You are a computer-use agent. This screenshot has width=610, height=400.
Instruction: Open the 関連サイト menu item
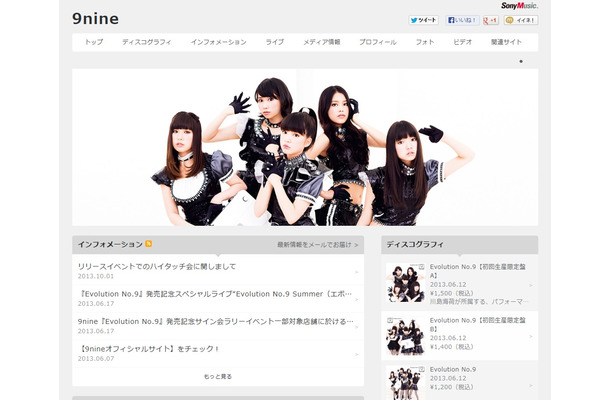[x=506, y=42]
